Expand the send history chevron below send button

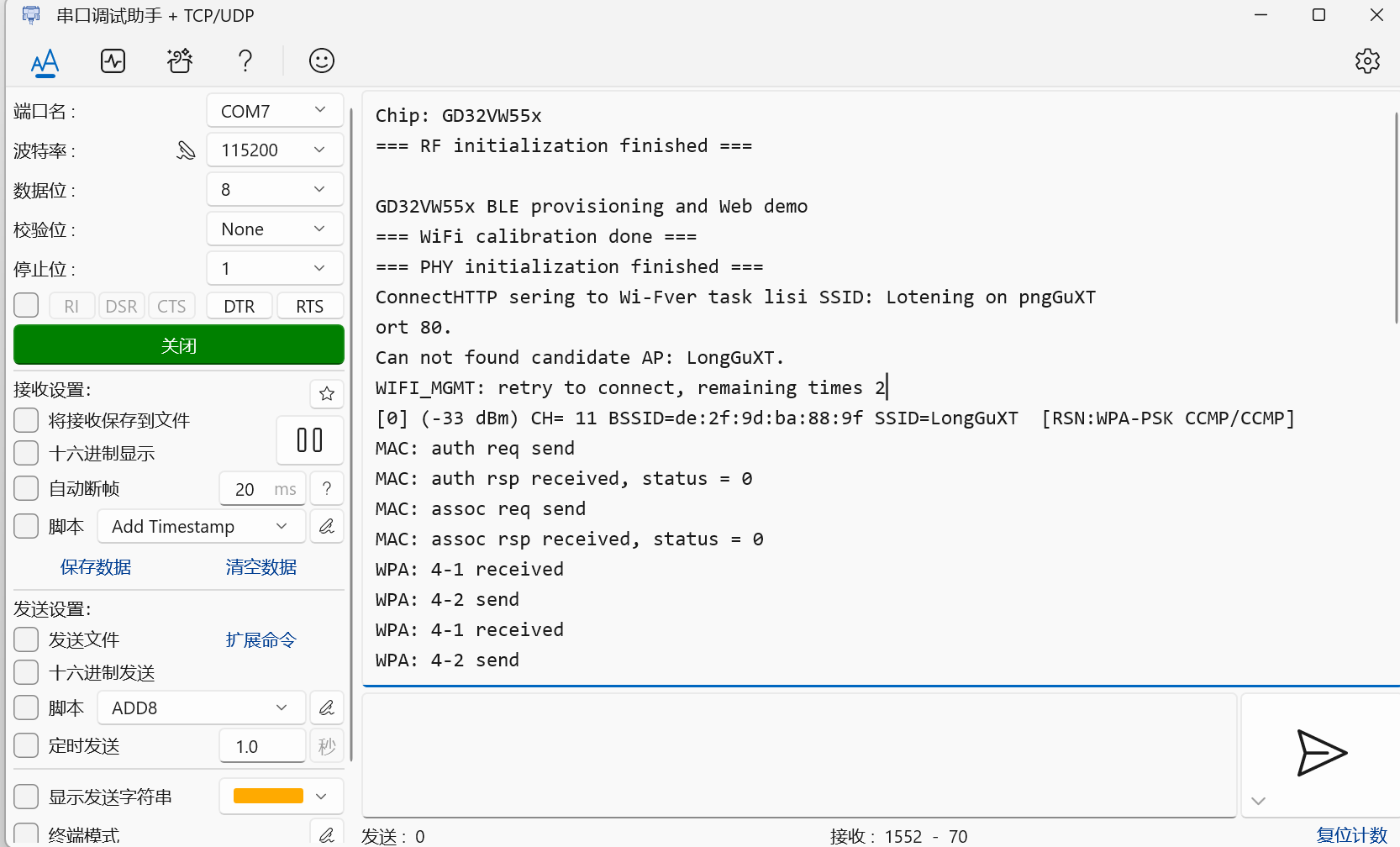(1258, 801)
